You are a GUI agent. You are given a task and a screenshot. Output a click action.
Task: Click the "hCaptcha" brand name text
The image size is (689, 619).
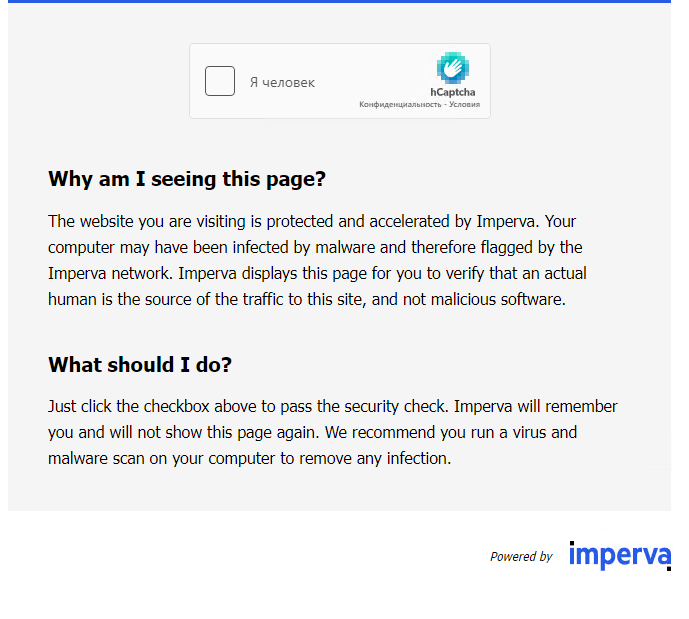tap(453, 92)
